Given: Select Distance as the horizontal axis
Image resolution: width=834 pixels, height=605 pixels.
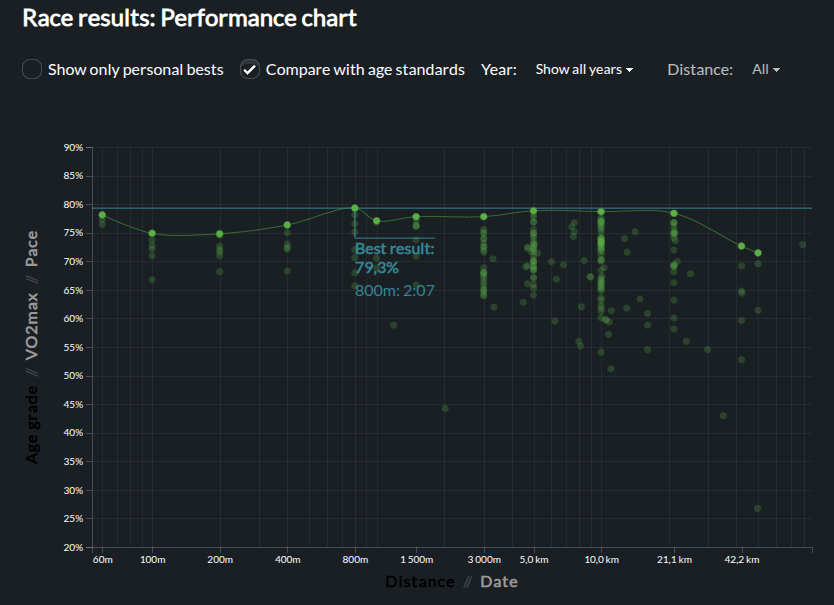Looking at the screenshot, I should tap(419, 582).
